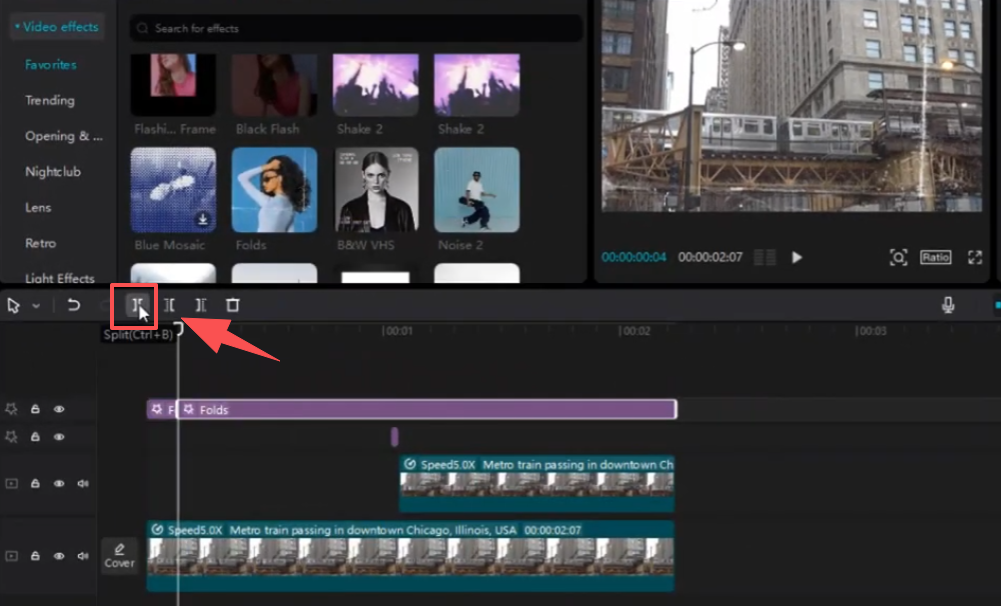Mute the bottom main video track audio

[83, 555]
